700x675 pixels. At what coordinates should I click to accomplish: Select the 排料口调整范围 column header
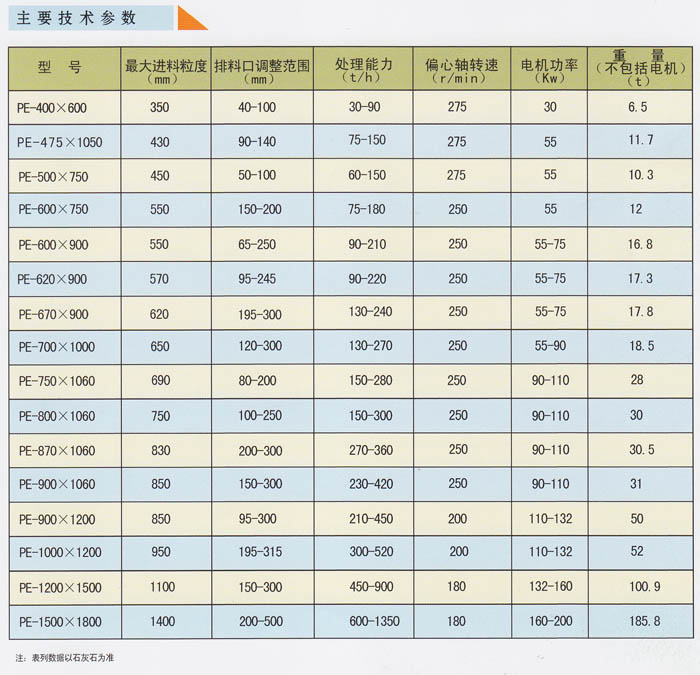(262, 68)
